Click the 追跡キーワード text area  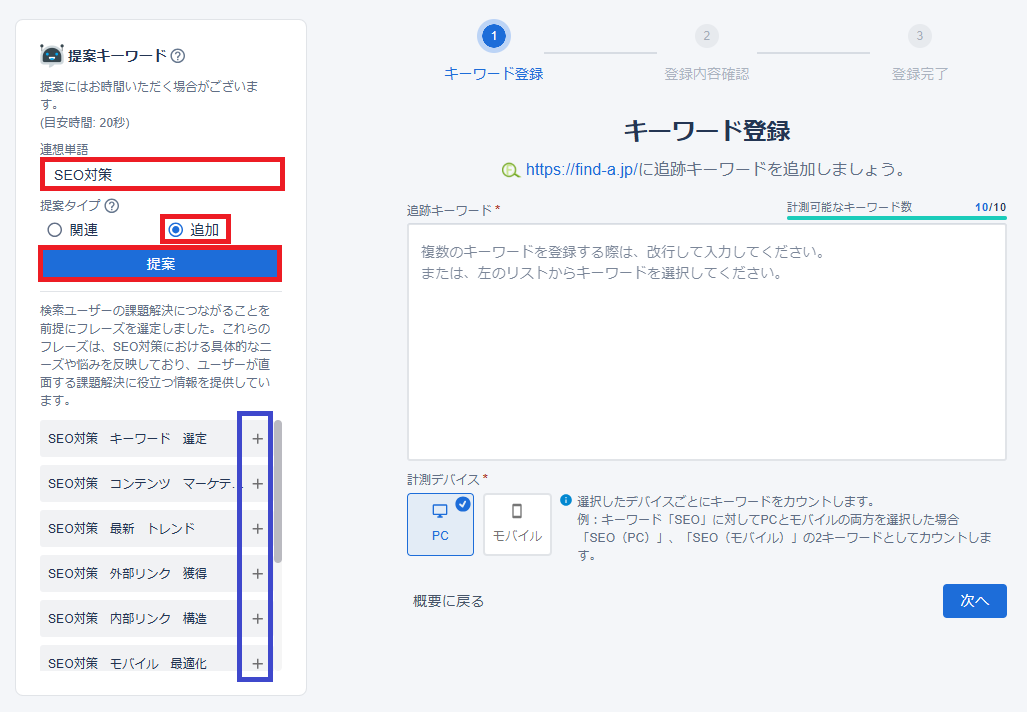[707, 342]
